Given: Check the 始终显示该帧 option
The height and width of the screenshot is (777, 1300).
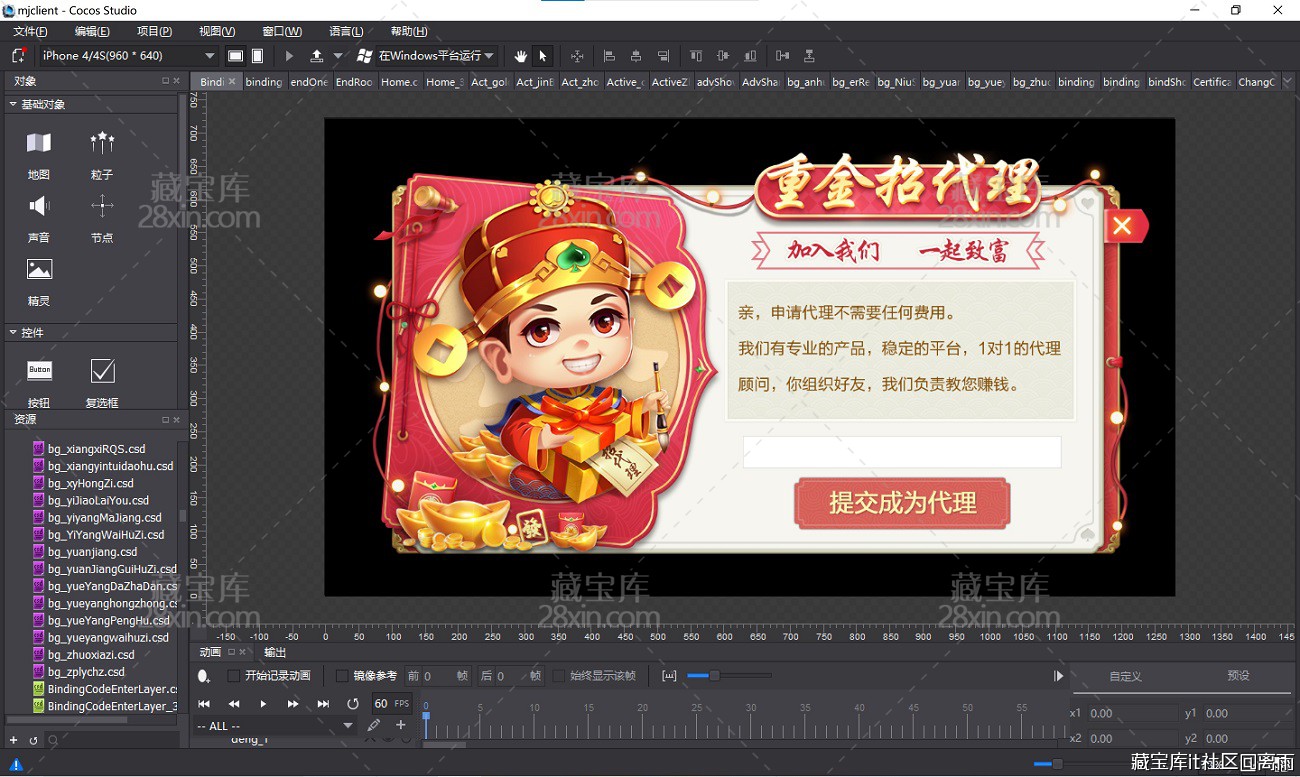Looking at the screenshot, I should [559, 676].
